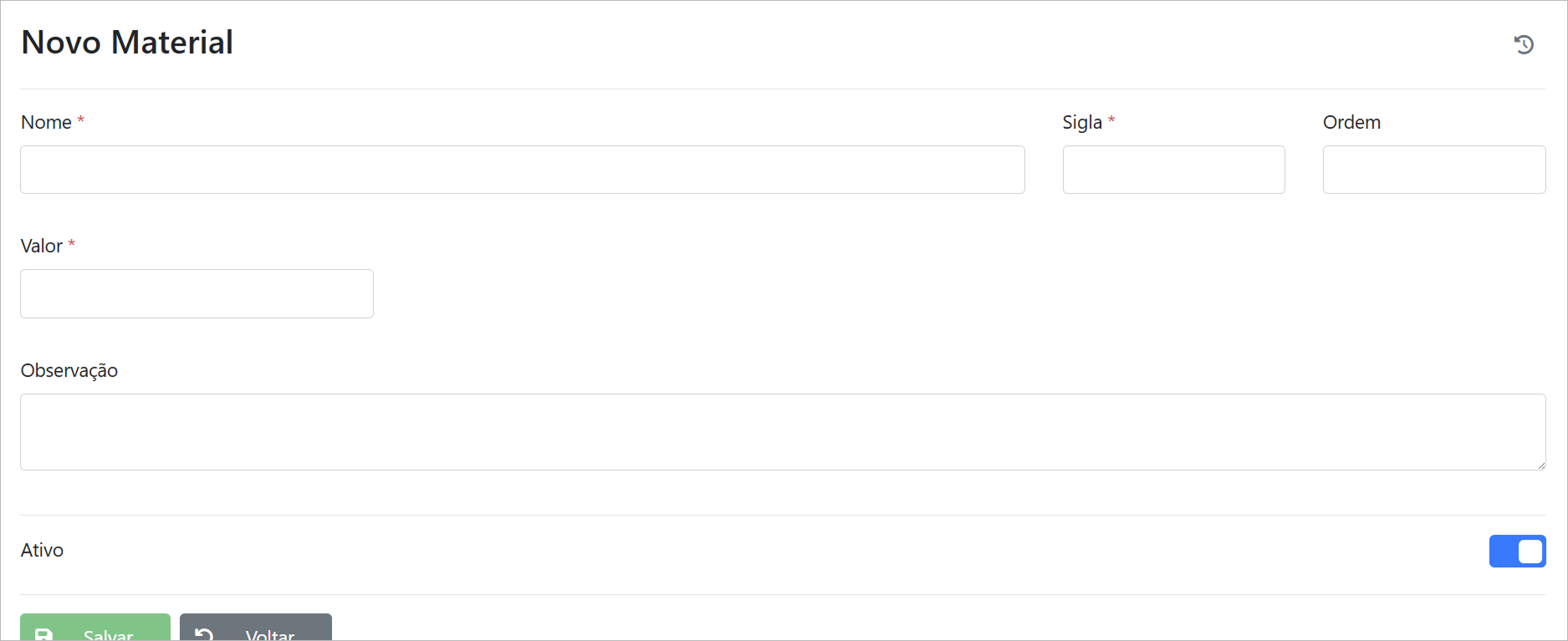Image resolution: width=1568 pixels, height=641 pixels.
Task: Click the Observação label text
Action: pos(69,371)
